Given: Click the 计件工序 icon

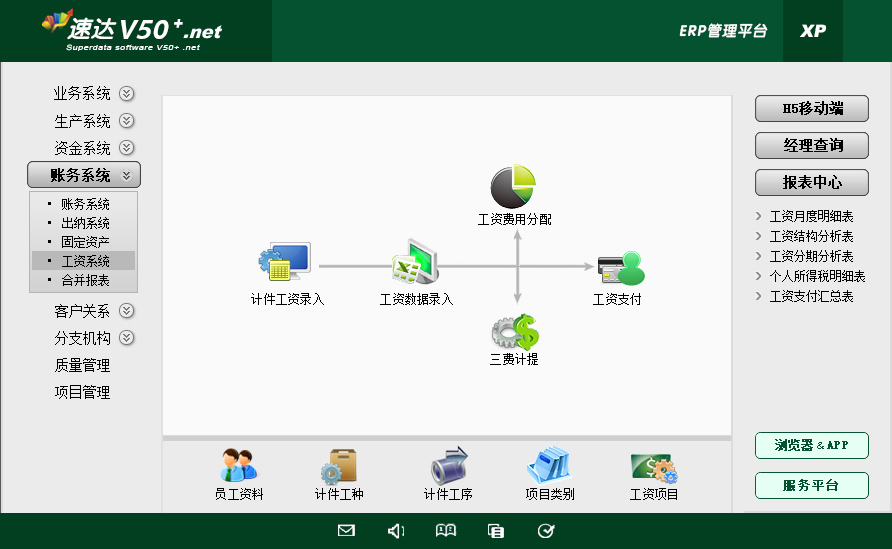Looking at the screenshot, I should click(x=448, y=466).
